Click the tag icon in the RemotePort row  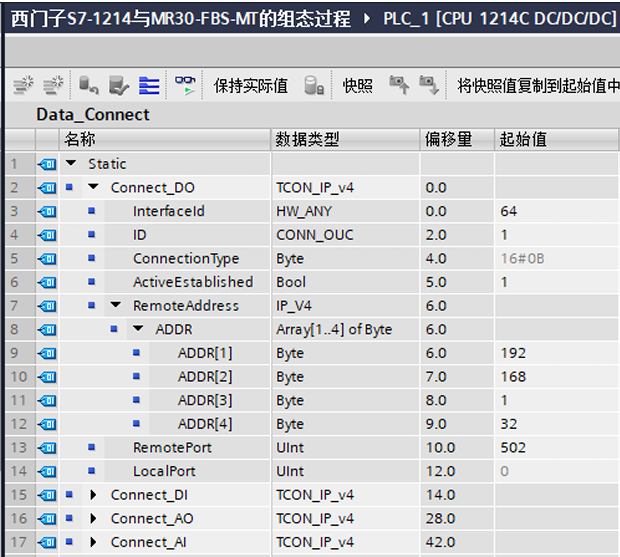coord(47,448)
